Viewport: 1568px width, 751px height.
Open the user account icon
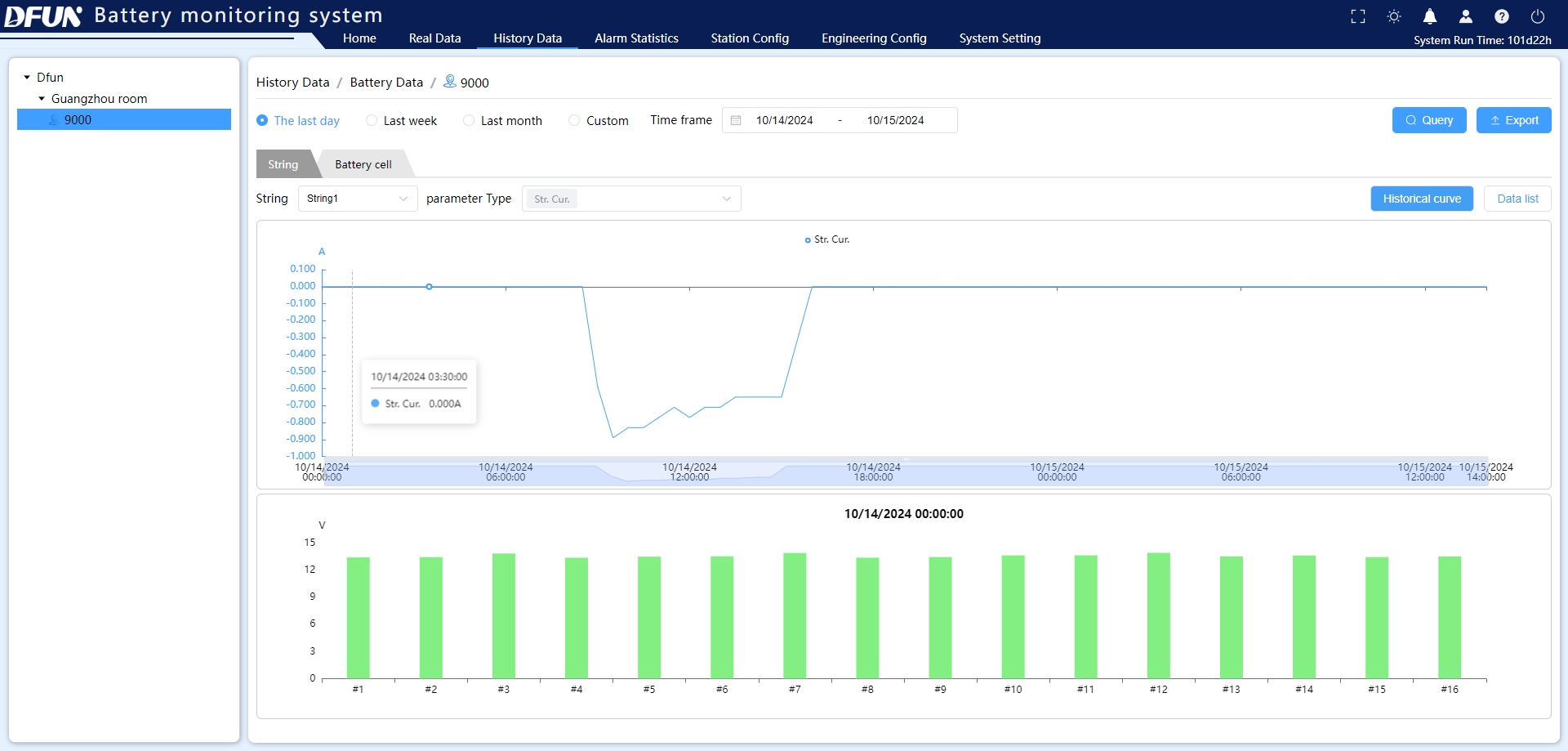[1465, 16]
